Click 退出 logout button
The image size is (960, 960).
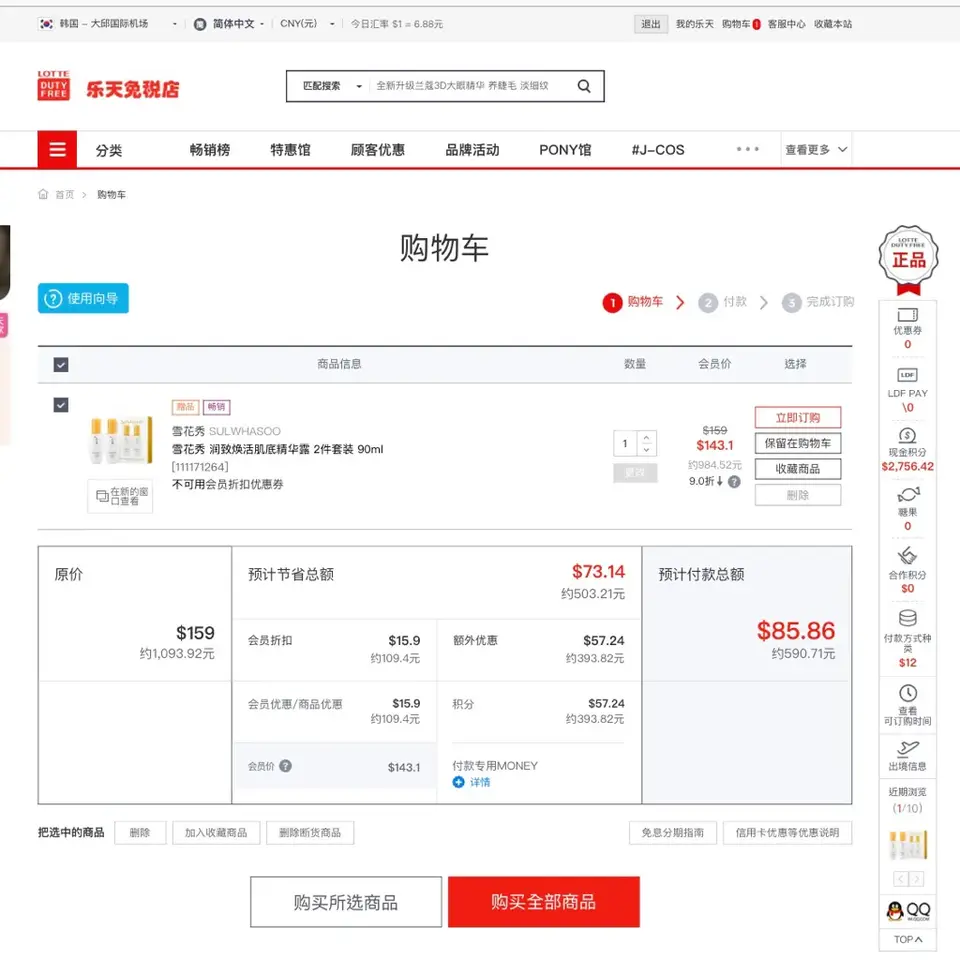pos(650,24)
